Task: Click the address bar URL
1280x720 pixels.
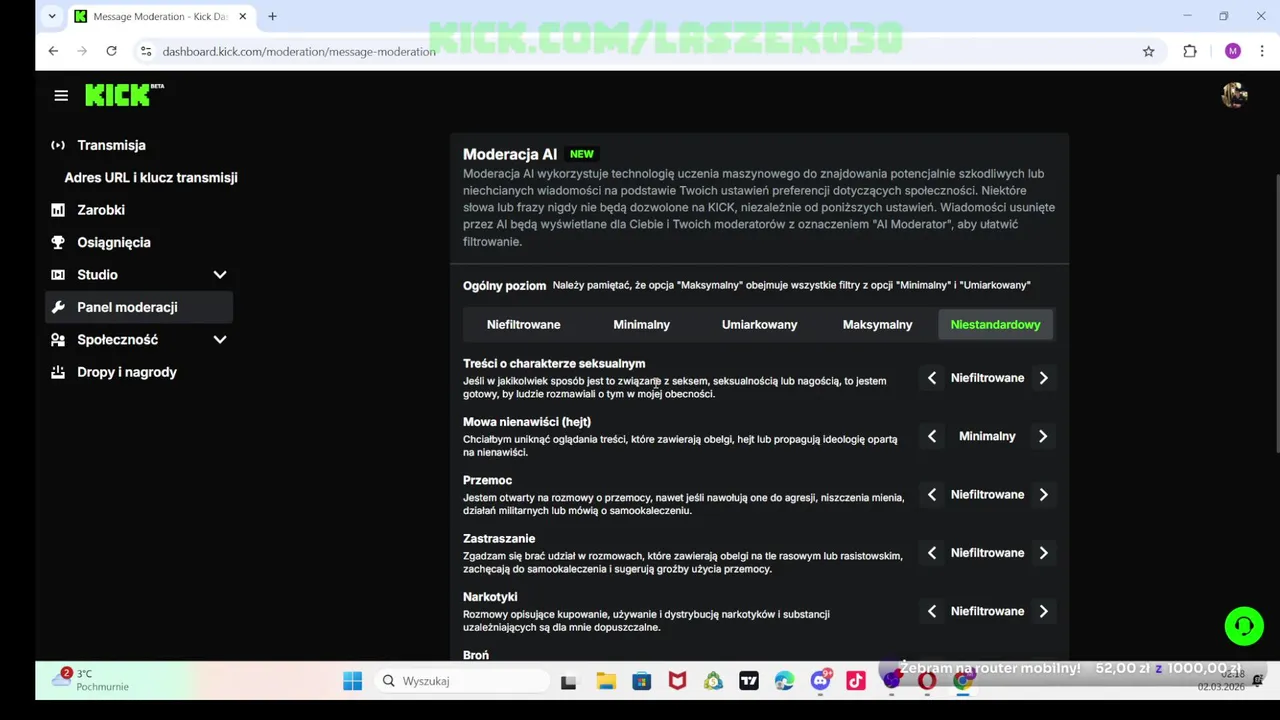Action: pos(299,51)
